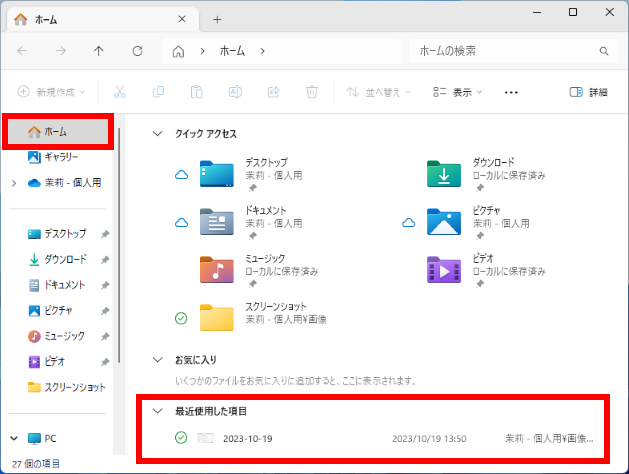This screenshot has width=629, height=474.
Task: Collapse the お気に入り section
Action: (158, 360)
